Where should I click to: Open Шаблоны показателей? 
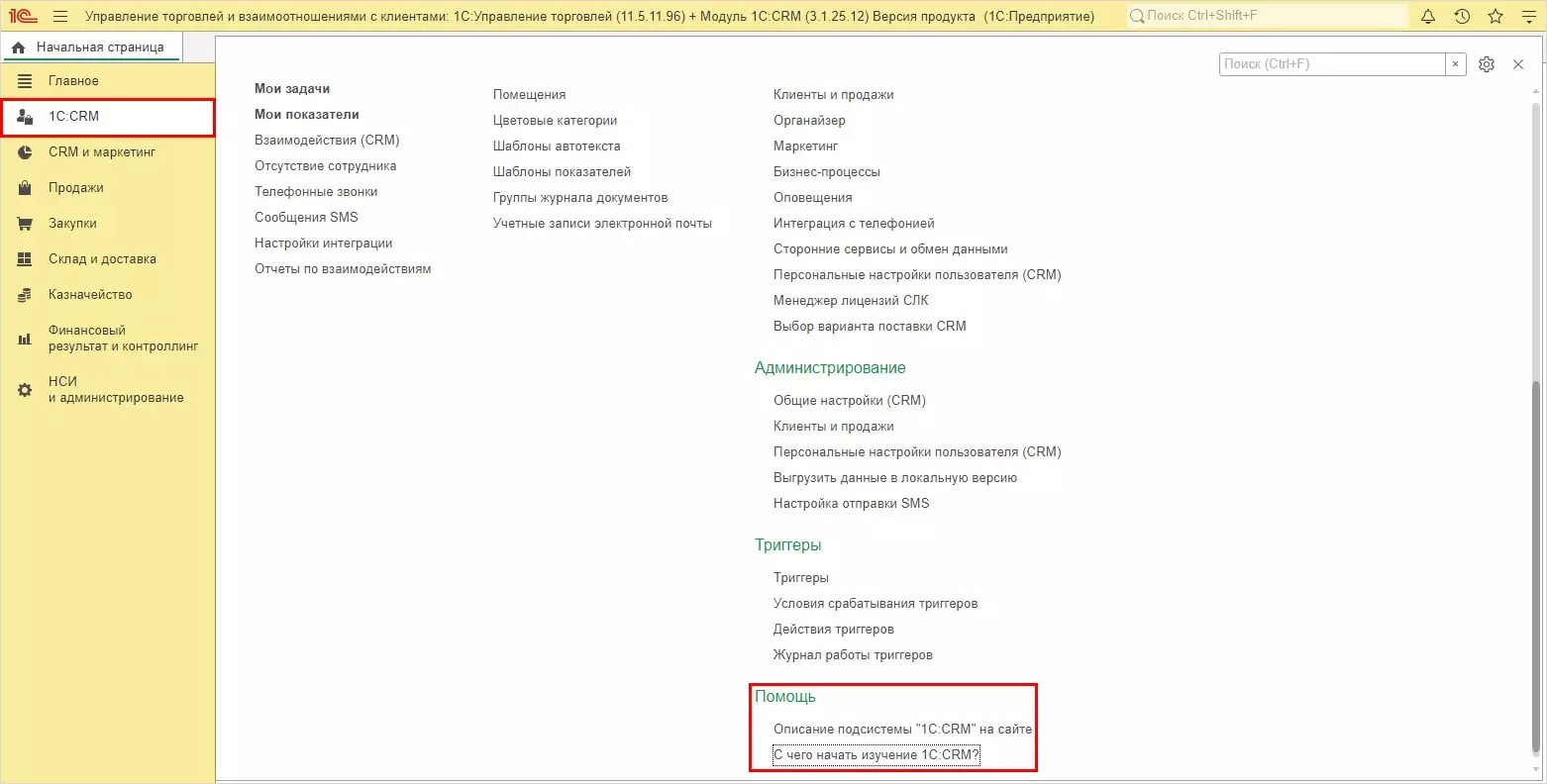click(x=563, y=172)
